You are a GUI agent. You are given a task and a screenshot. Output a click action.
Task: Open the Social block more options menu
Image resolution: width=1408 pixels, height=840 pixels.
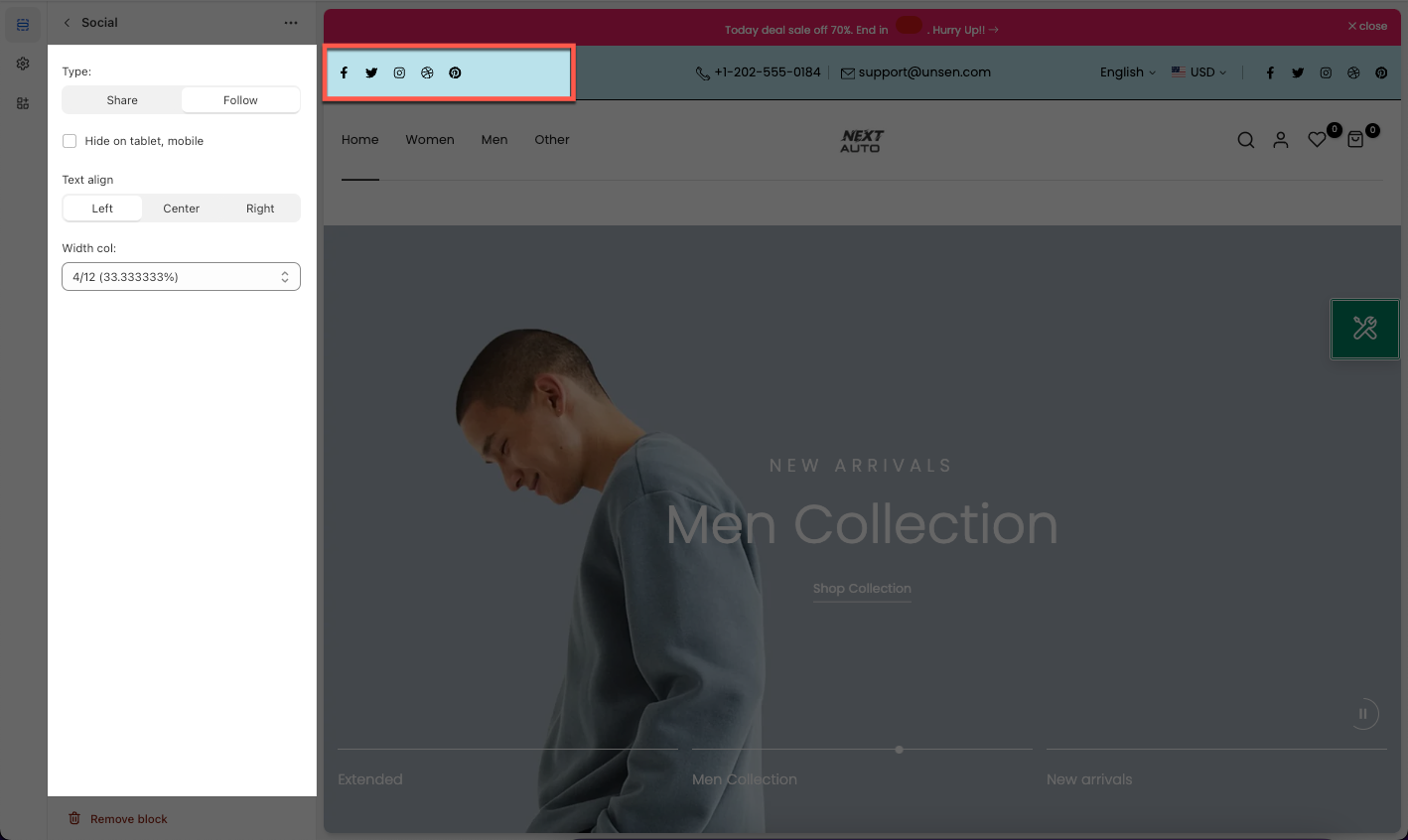tap(291, 23)
